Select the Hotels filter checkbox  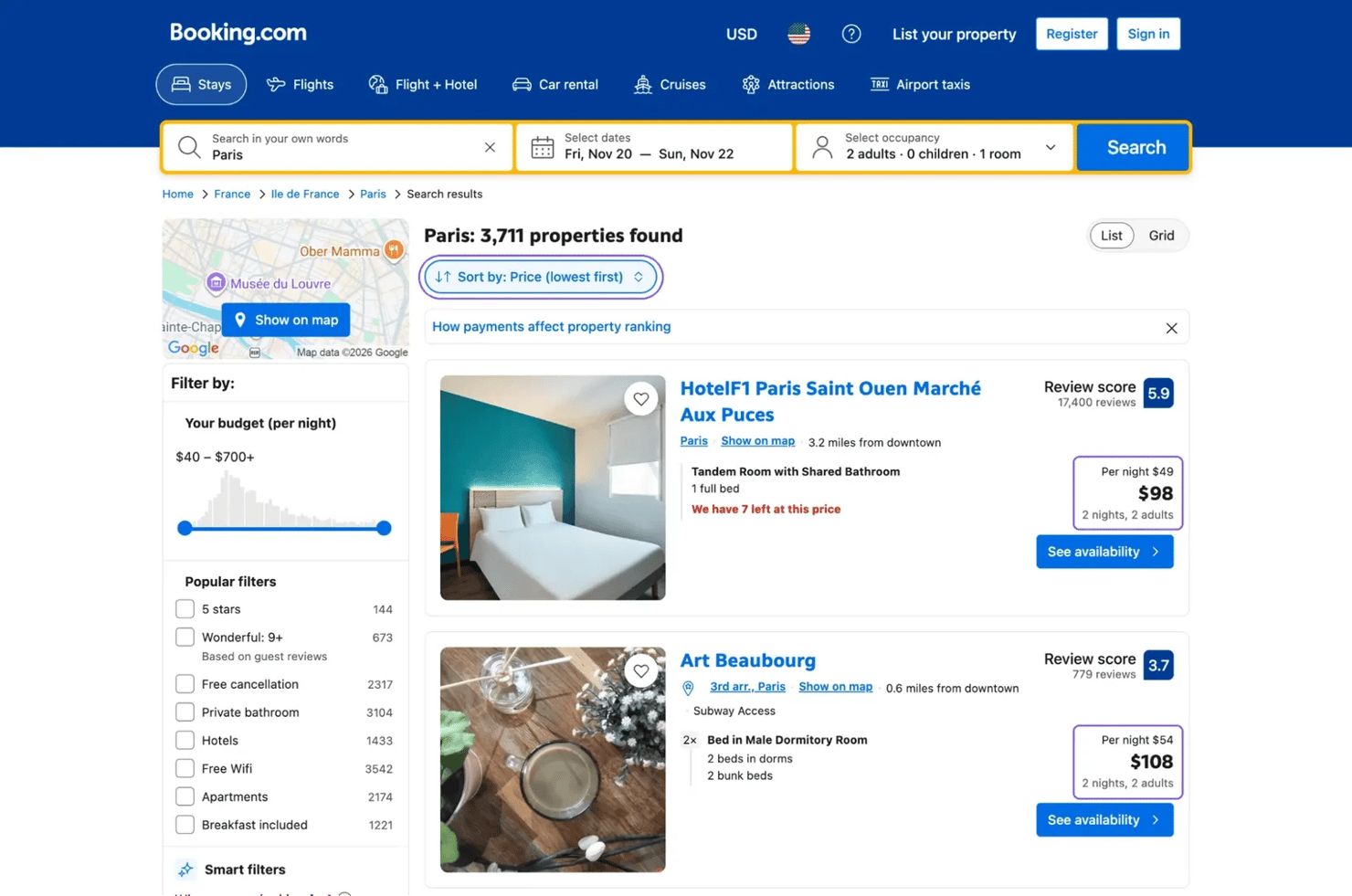(x=185, y=741)
